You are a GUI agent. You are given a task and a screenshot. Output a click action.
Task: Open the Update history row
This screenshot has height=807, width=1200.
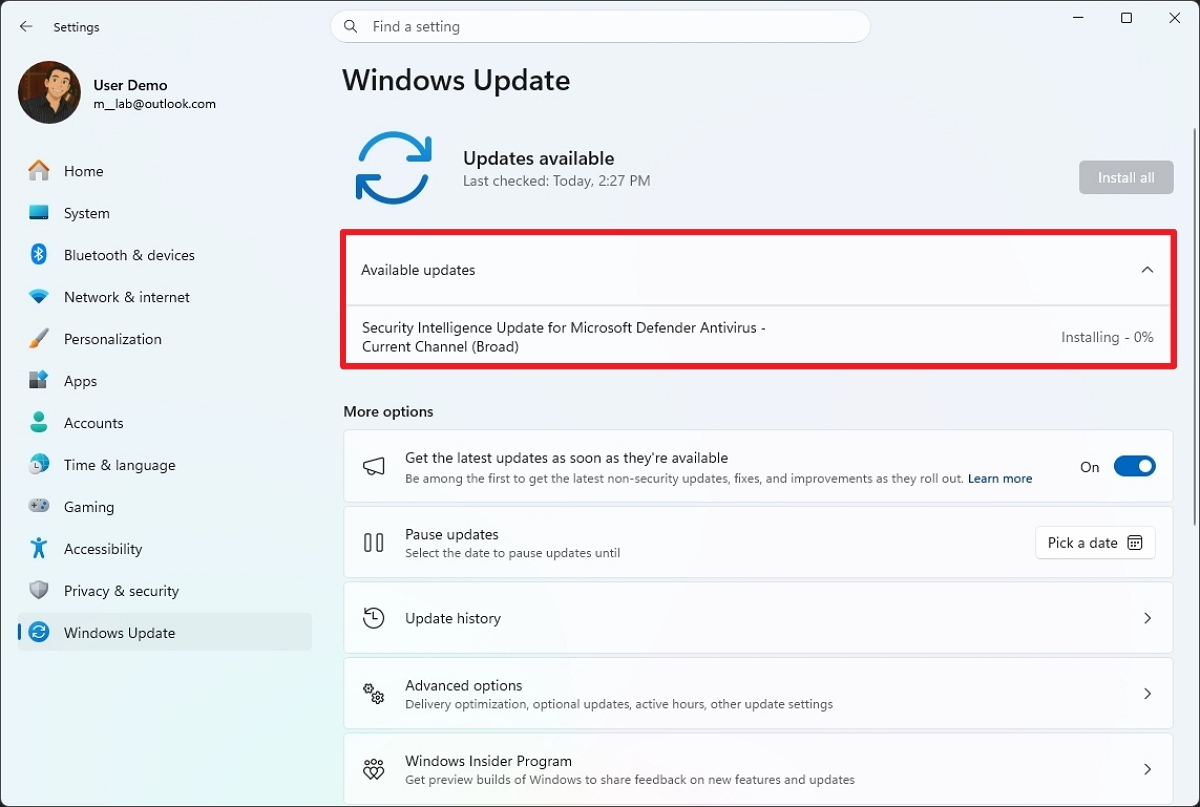point(758,618)
